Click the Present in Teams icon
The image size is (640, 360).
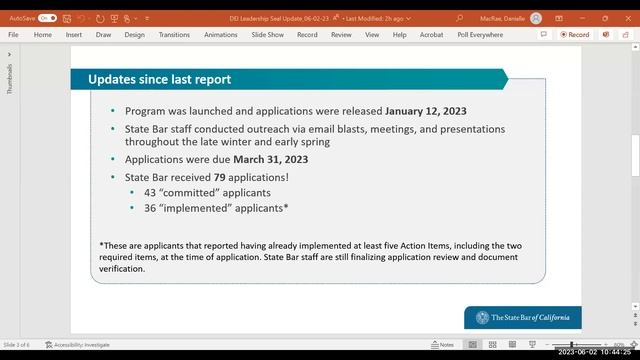click(x=606, y=35)
